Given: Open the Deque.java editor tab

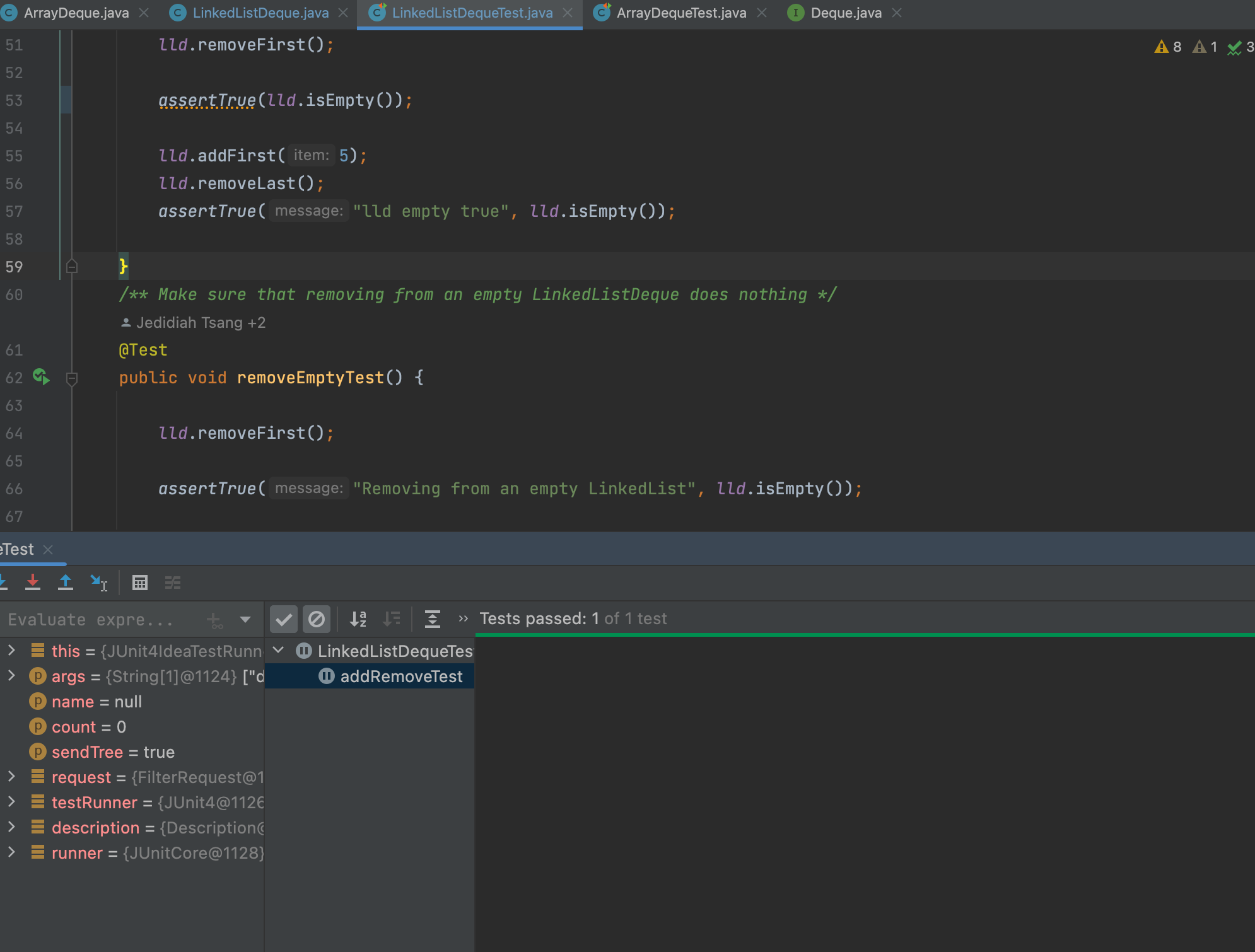Looking at the screenshot, I should (845, 13).
